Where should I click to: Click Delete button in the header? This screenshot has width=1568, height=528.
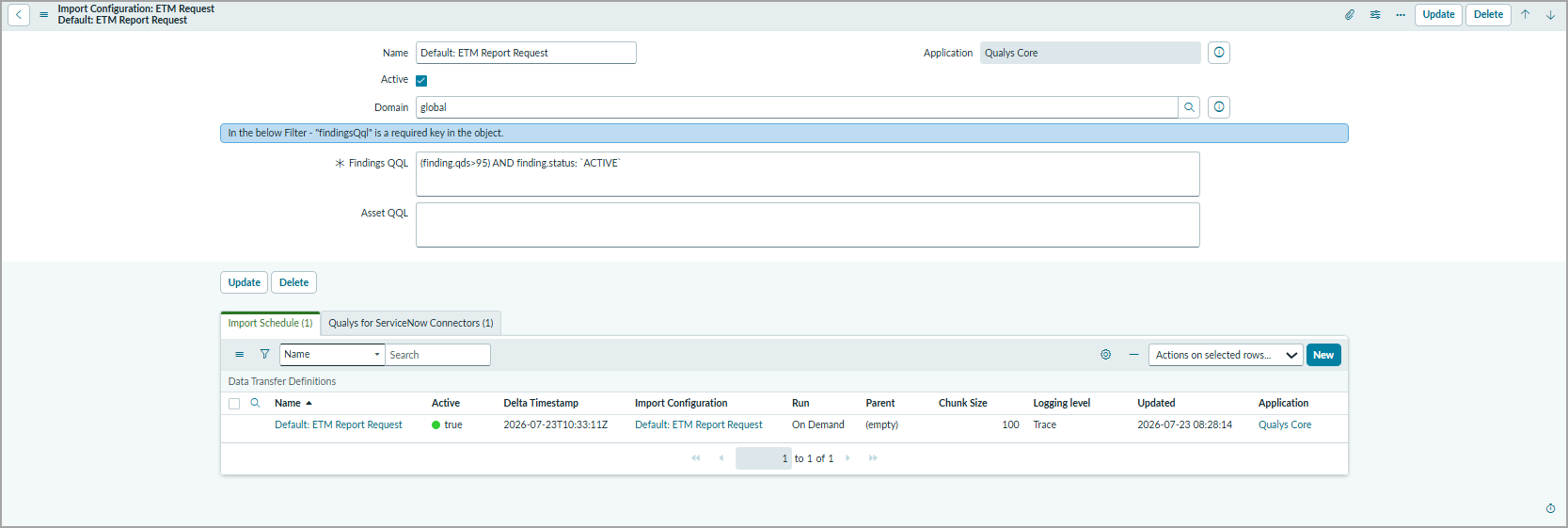click(x=1488, y=15)
